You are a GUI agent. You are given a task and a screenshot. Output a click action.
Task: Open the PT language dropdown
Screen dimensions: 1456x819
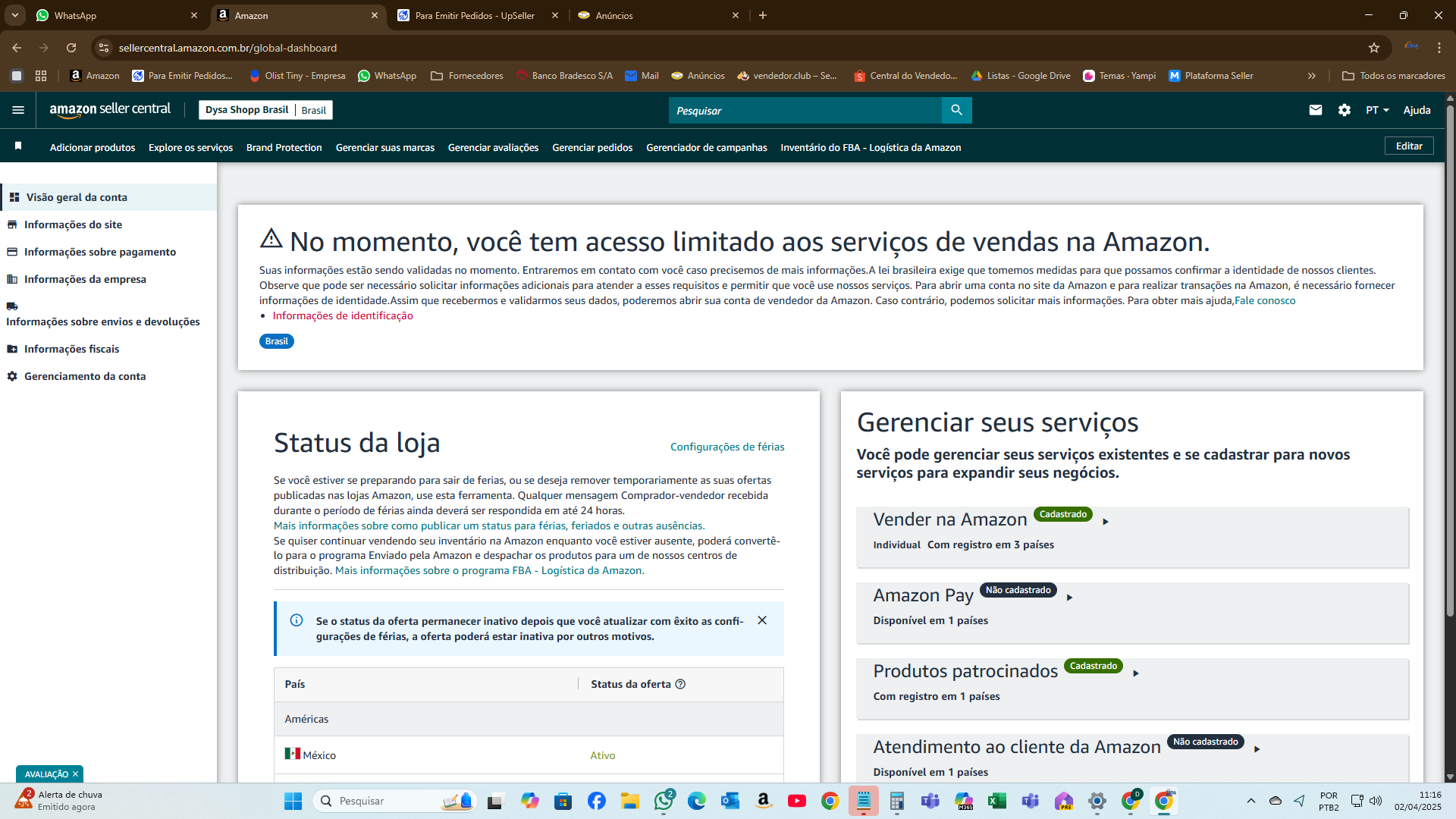coord(1377,110)
